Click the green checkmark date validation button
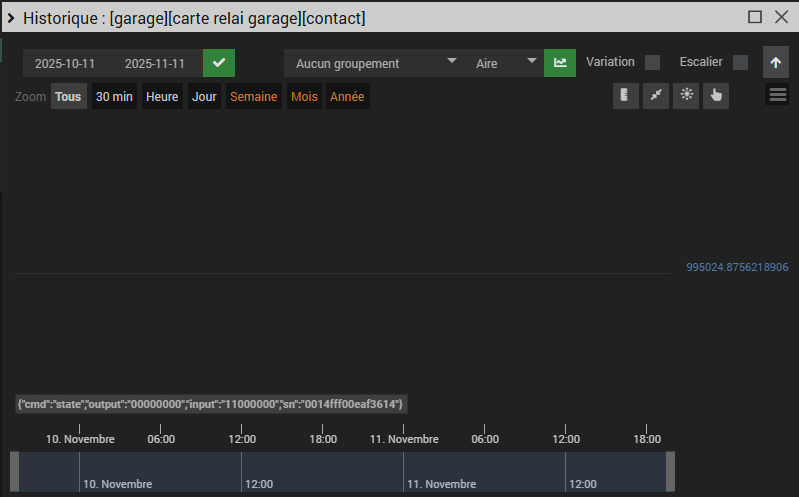 point(219,63)
